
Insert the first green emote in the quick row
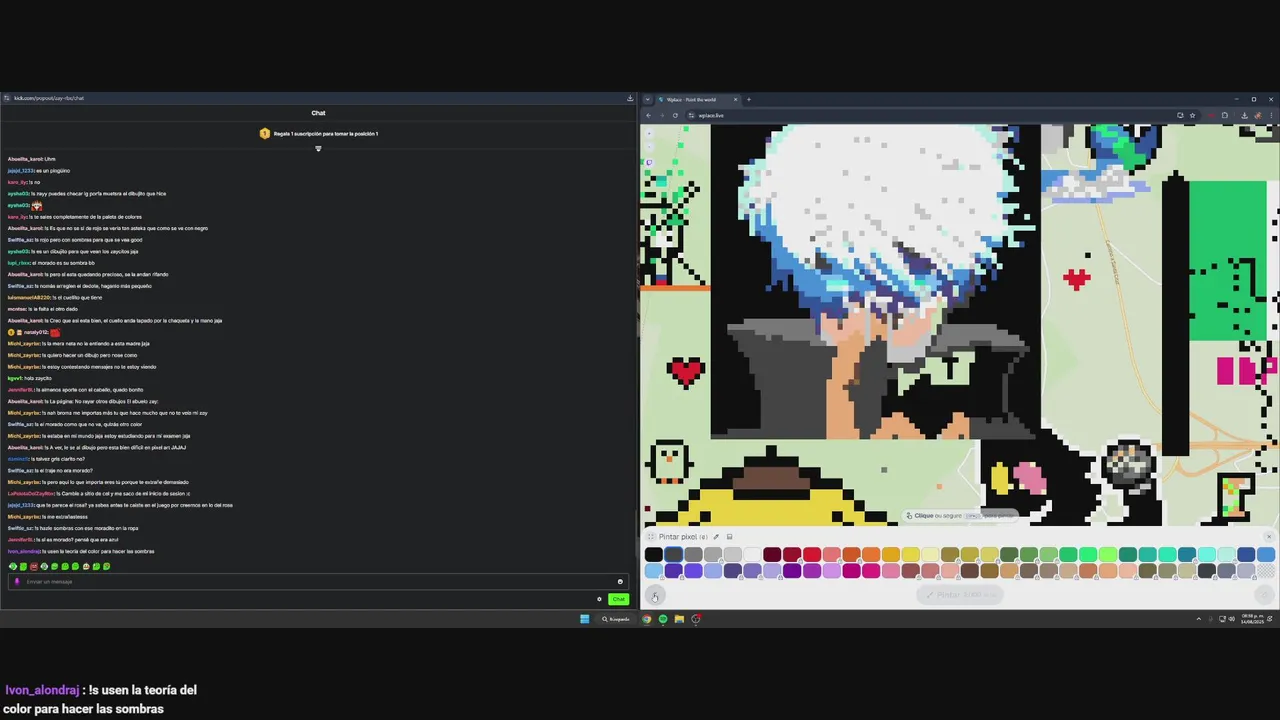click(13, 566)
